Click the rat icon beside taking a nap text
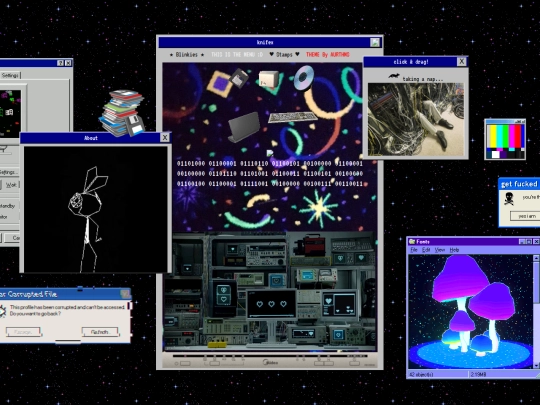 (394, 76)
